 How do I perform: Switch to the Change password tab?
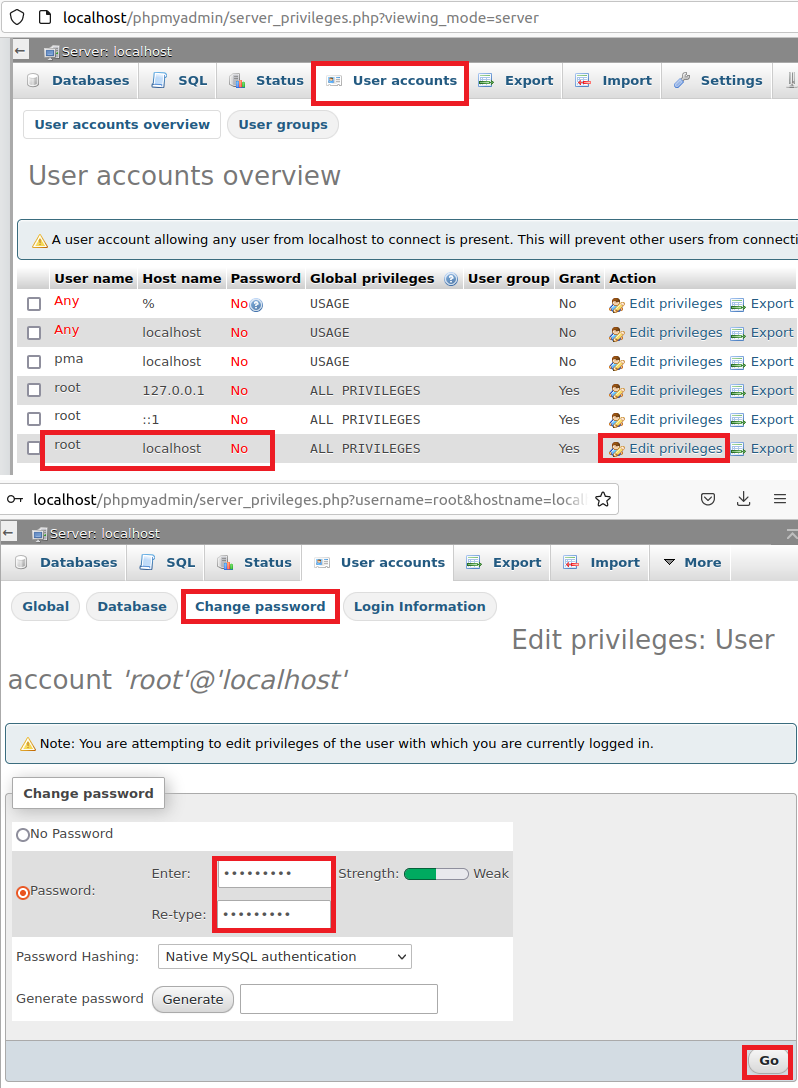tap(260, 606)
